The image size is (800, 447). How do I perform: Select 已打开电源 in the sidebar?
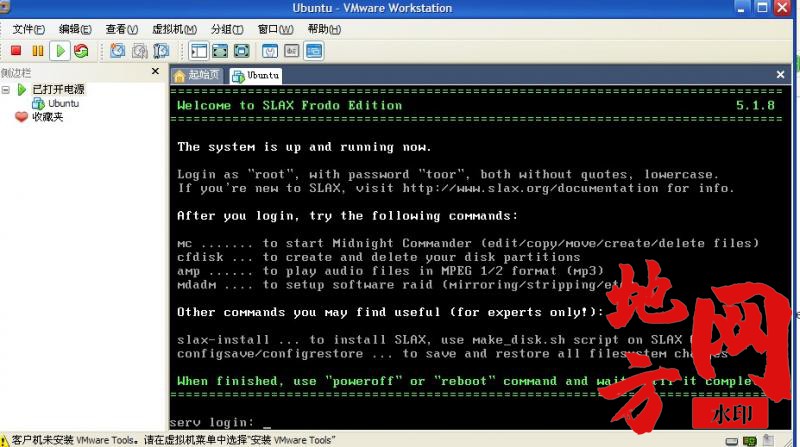[x=58, y=89]
